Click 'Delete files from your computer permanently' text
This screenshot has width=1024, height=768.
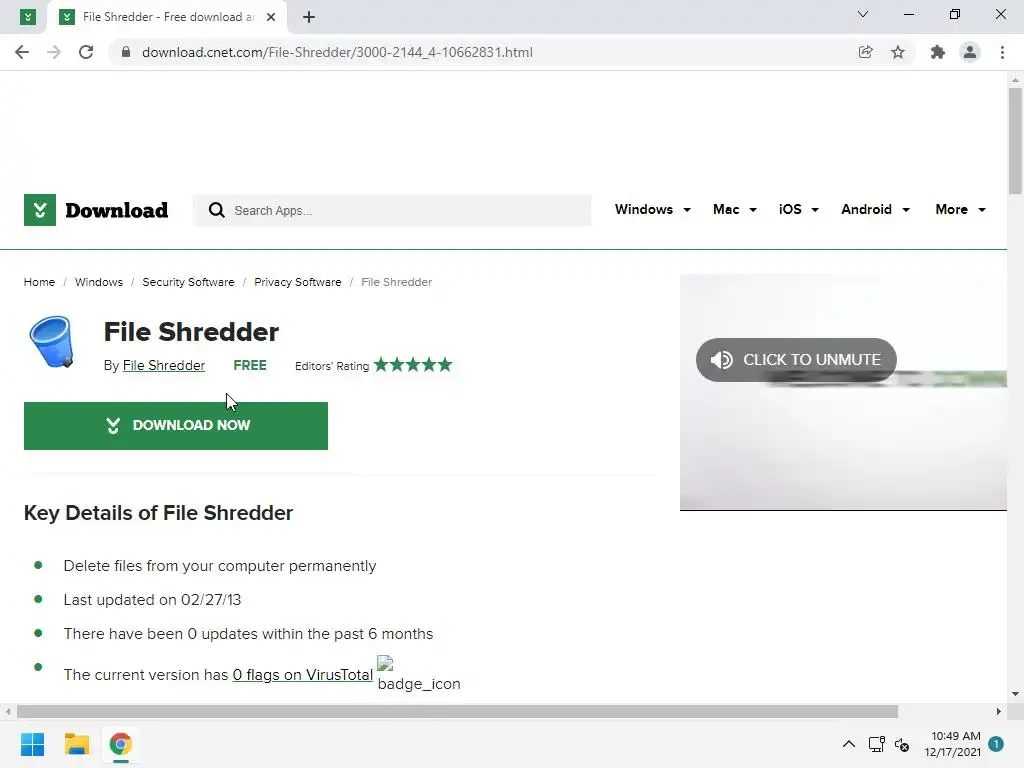pyautogui.click(x=219, y=566)
